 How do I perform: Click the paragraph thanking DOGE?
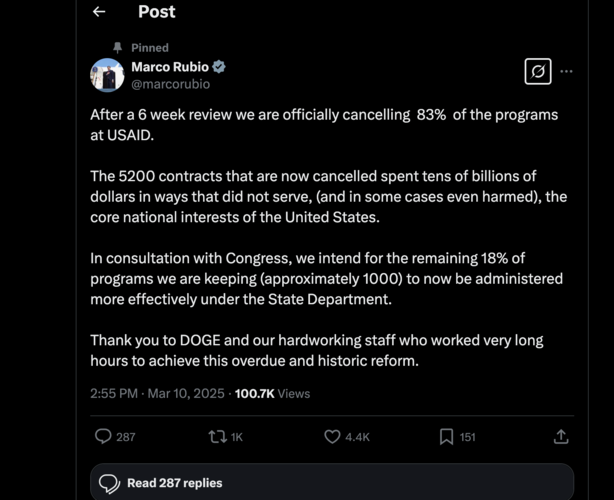(317, 350)
